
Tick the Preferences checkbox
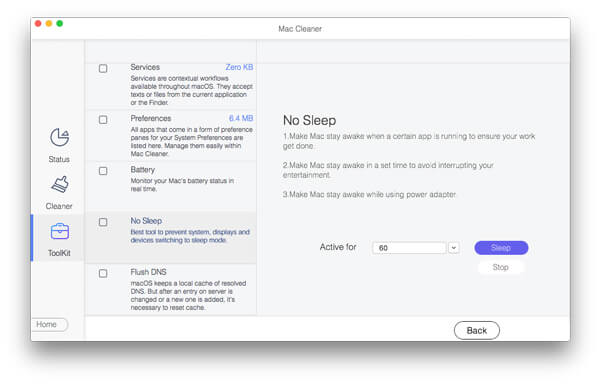coord(103,120)
